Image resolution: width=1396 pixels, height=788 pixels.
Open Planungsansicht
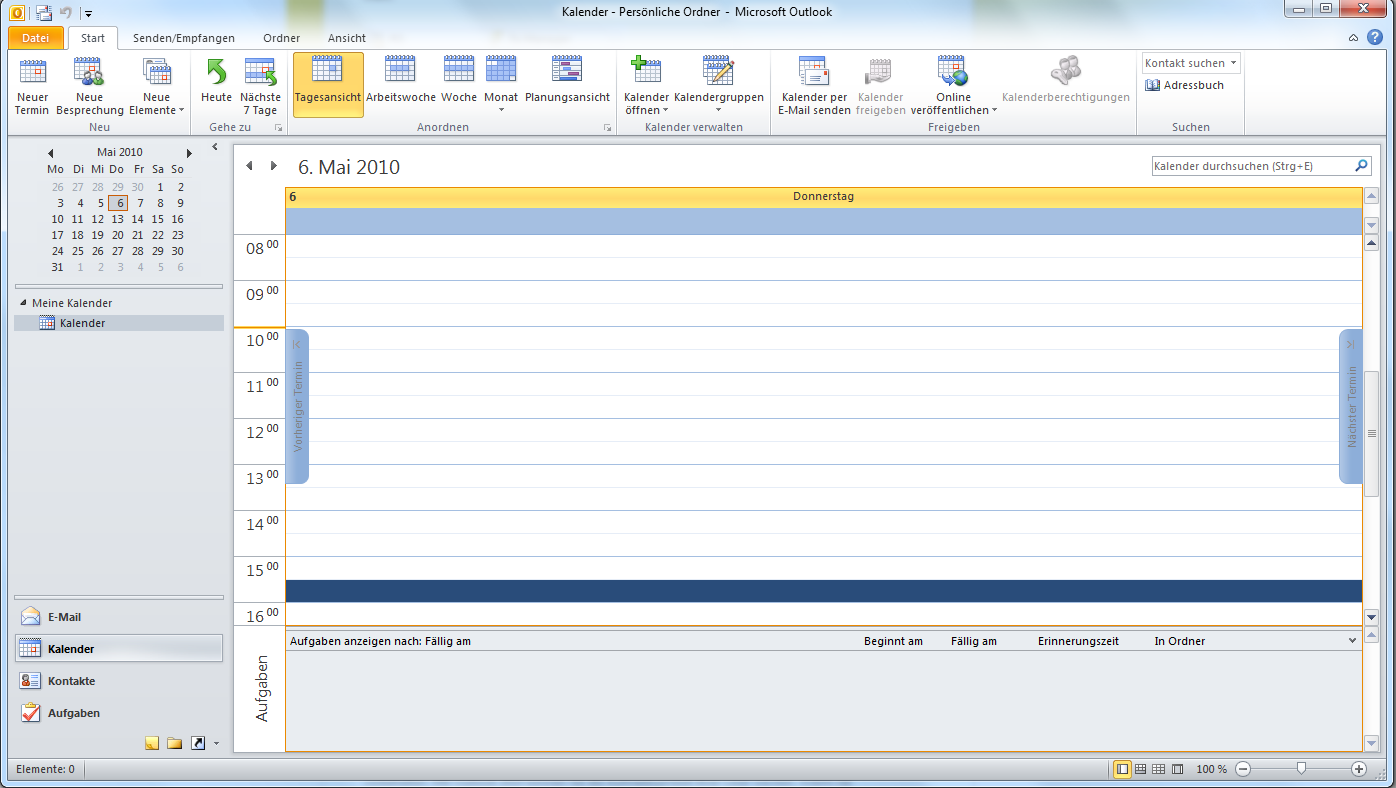tap(566, 84)
